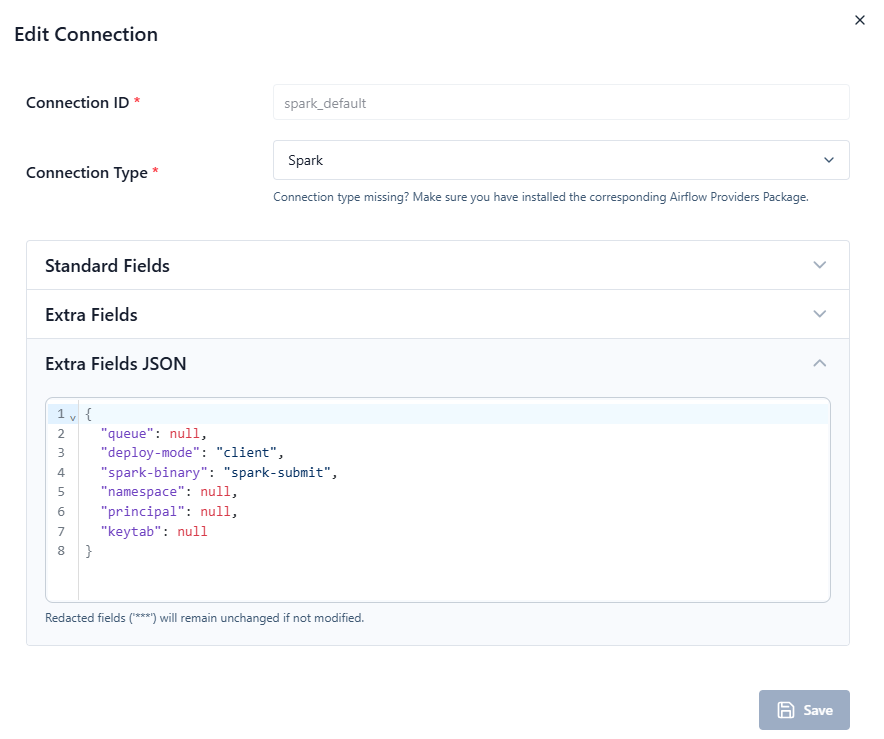Click the "client" deploy-mode value

click(250, 453)
